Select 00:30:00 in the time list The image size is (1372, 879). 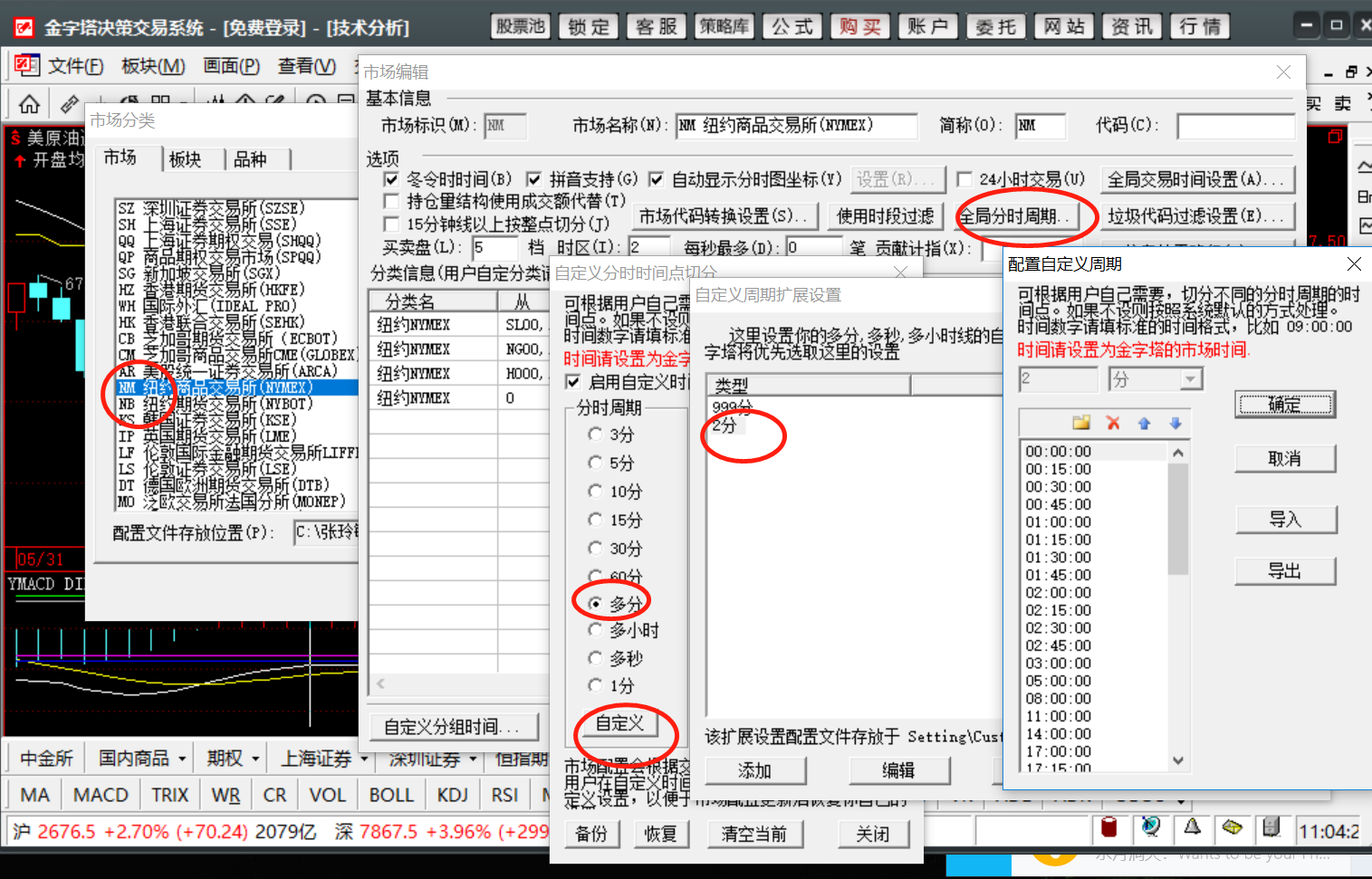[x=1058, y=486]
